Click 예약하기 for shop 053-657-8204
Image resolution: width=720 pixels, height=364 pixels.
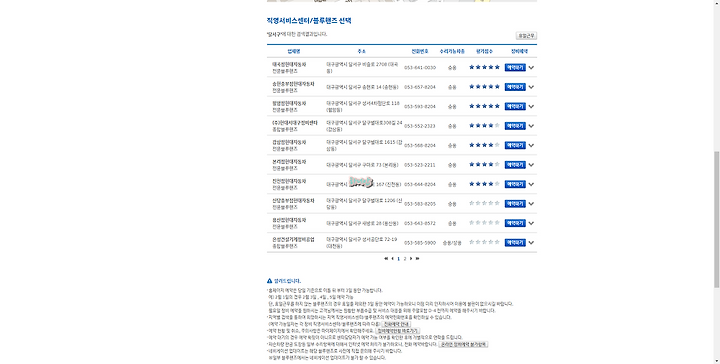coord(515,87)
